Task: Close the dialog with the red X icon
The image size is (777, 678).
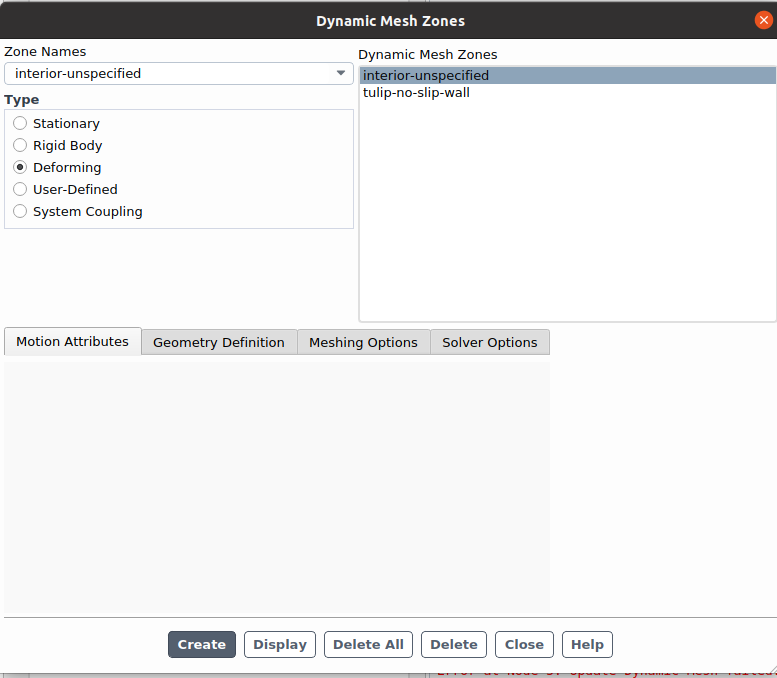Action: click(x=764, y=20)
